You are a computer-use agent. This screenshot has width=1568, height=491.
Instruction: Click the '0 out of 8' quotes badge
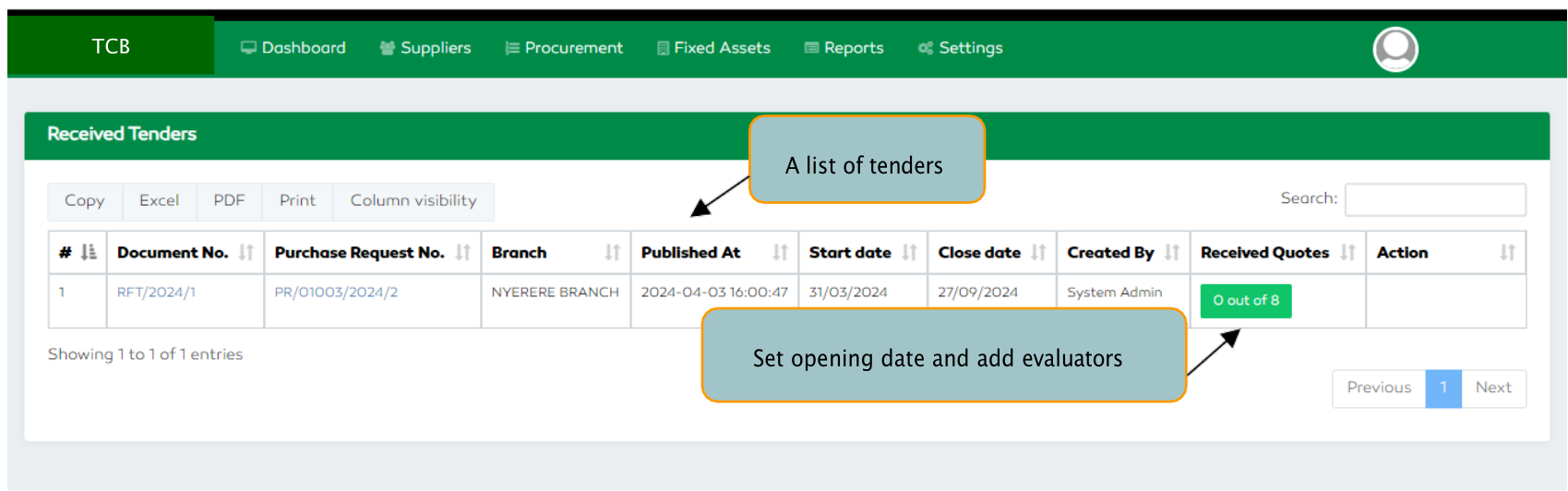[x=1246, y=301]
